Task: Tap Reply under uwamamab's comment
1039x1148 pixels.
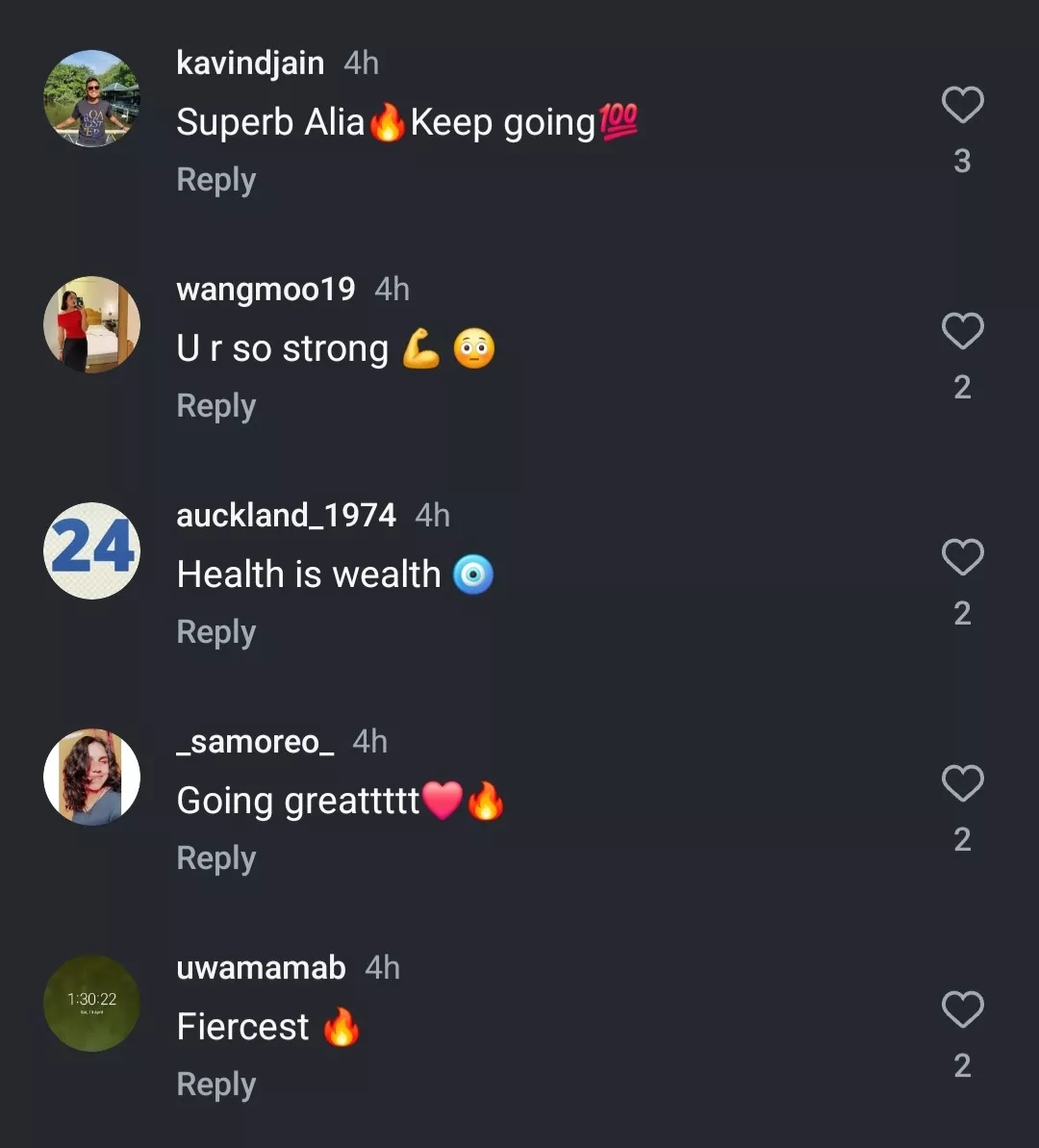Action: (x=215, y=1084)
